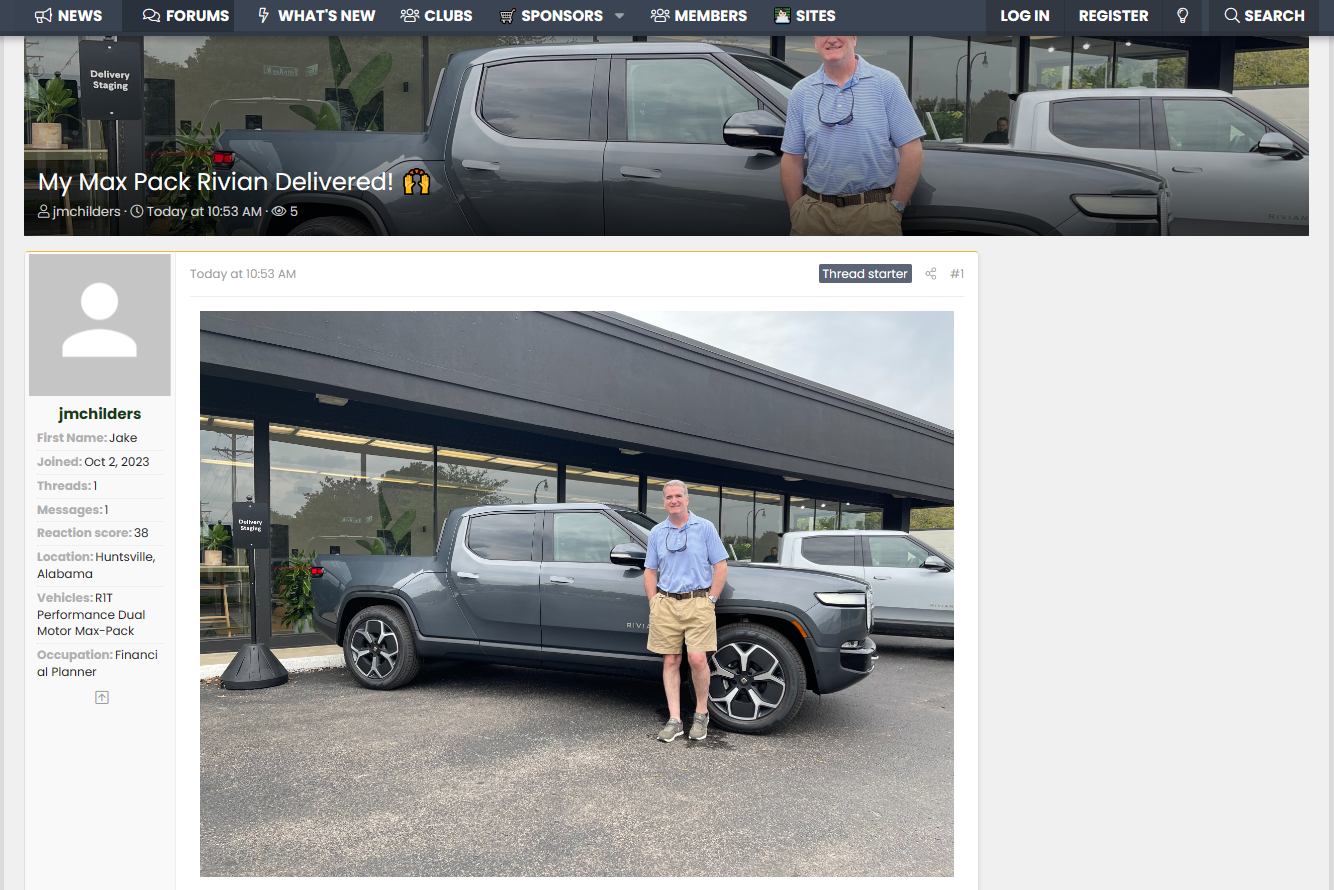Click the up-arrow icon under user info
1334x890 pixels.
[101, 697]
